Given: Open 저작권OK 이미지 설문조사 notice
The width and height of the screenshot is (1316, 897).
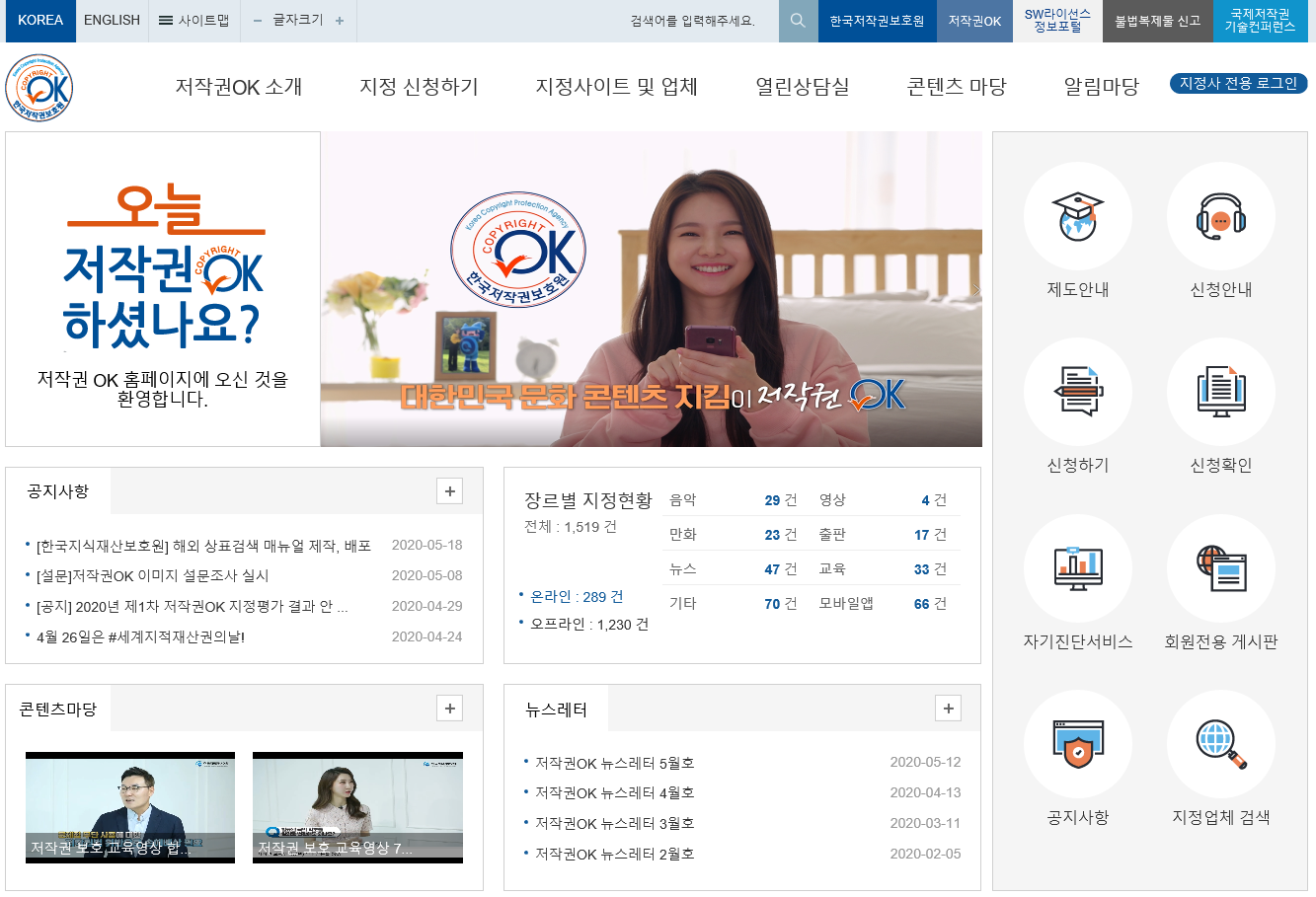Looking at the screenshot, I should 152,575.
